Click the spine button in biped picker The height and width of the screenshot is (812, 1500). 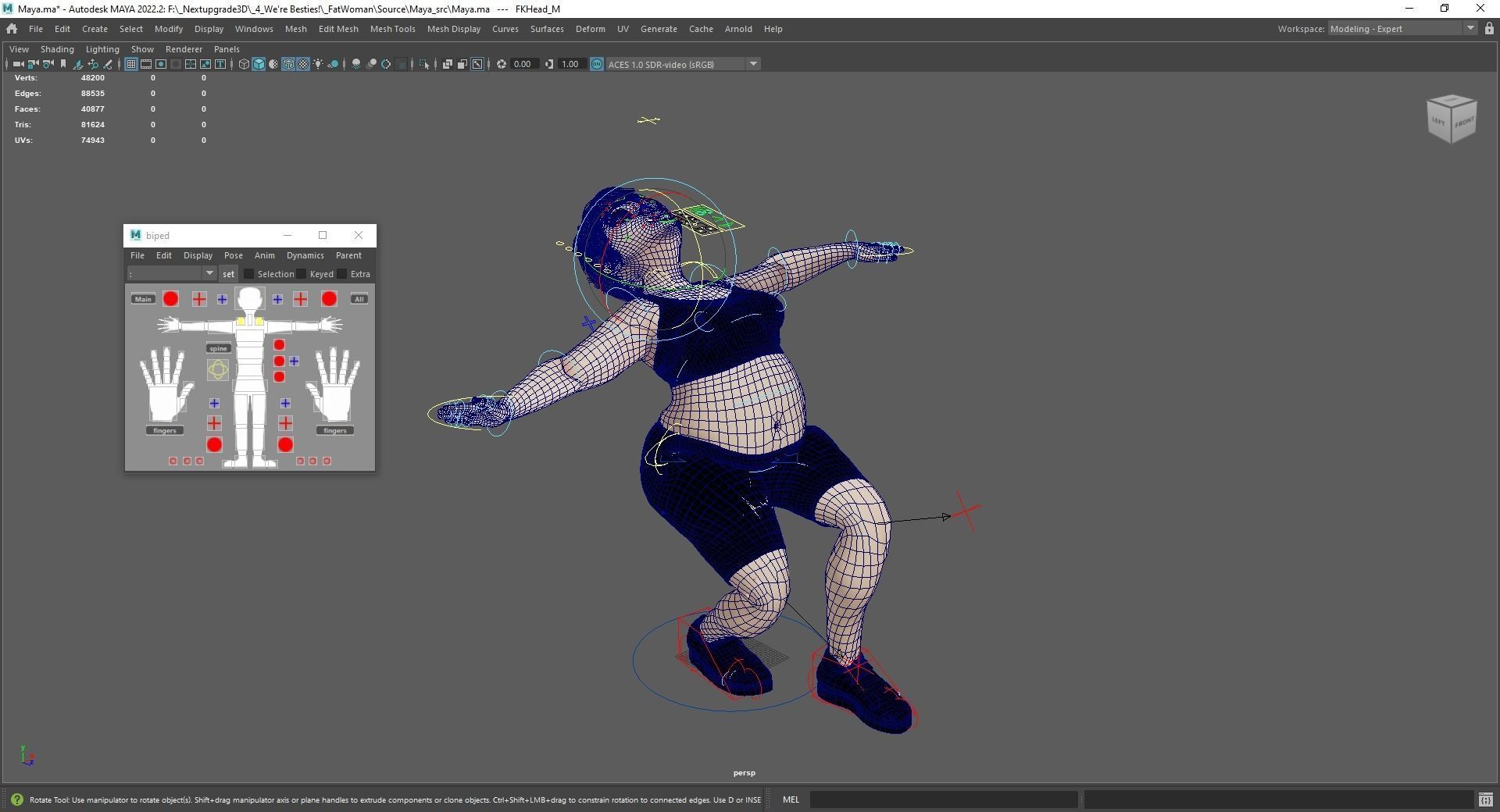218,348
